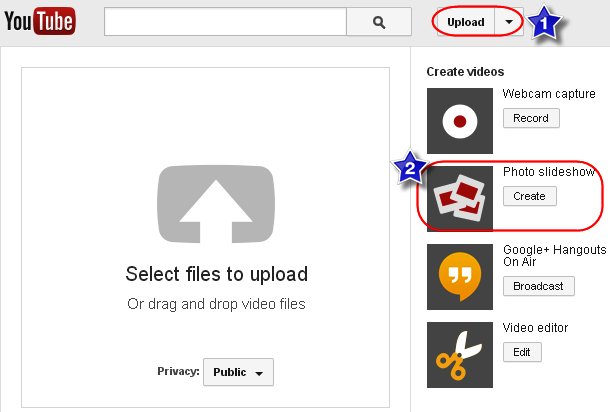Click the Photo slideshow label

pos(549,172)
